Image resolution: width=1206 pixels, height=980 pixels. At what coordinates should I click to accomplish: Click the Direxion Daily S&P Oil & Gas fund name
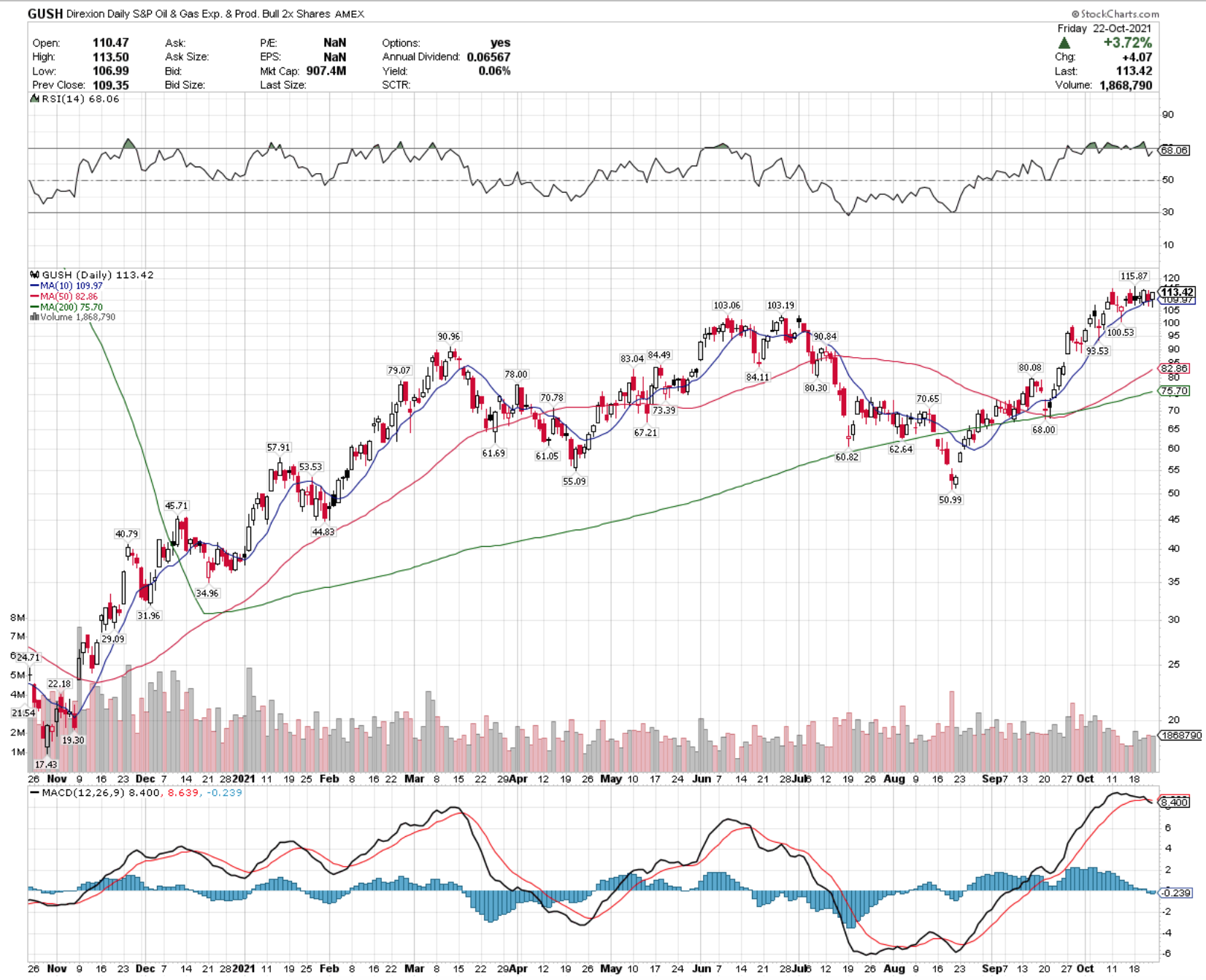(x=199, y=14)
